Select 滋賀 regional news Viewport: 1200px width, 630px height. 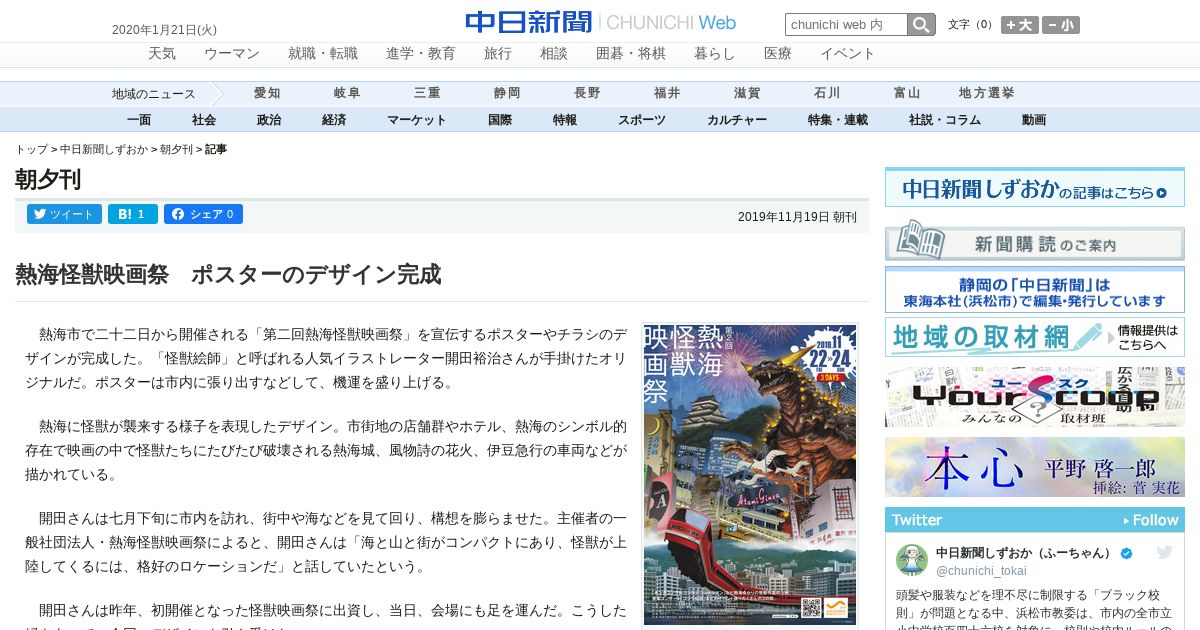coord(747,93)
